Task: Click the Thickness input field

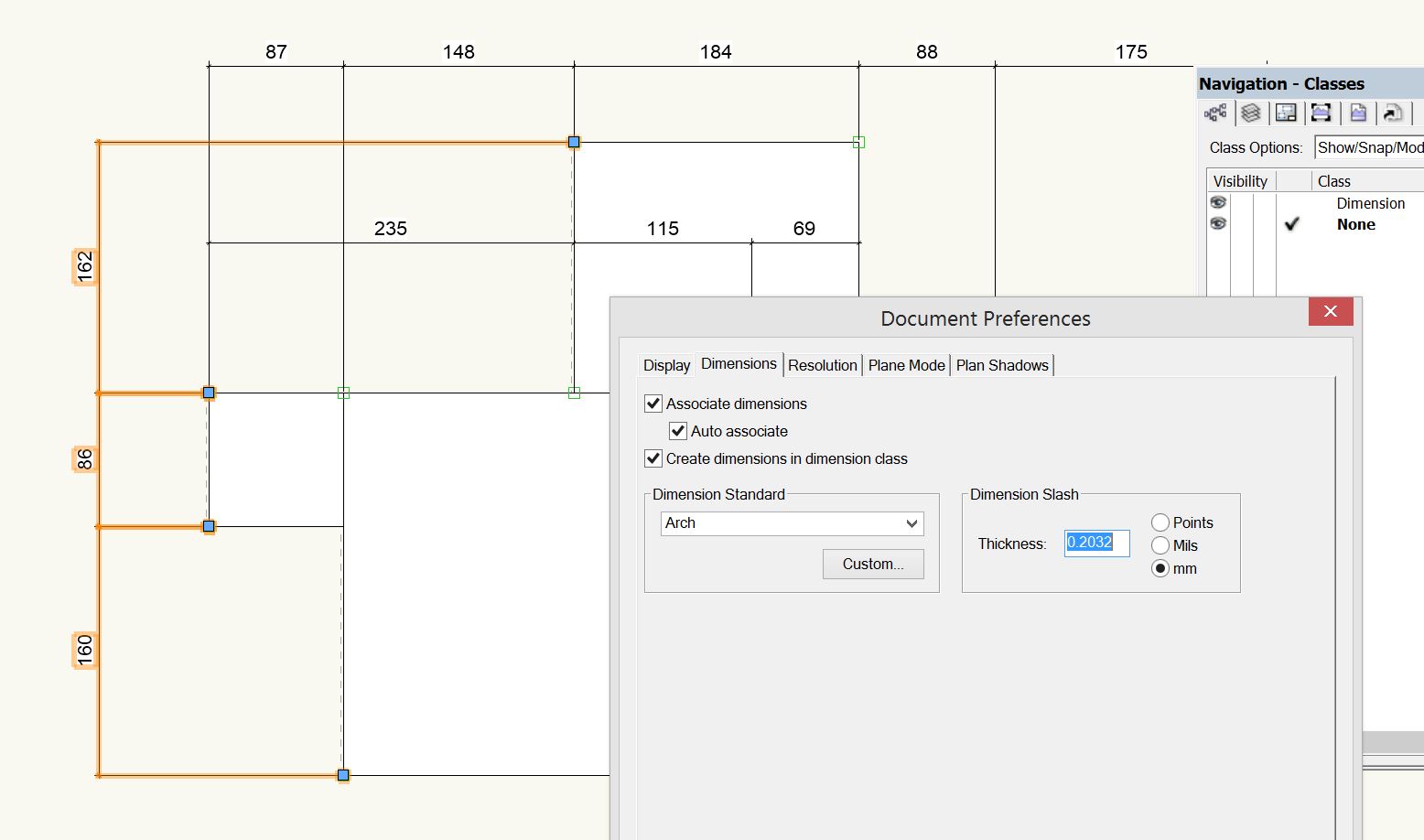Action: coord(1095,543)
